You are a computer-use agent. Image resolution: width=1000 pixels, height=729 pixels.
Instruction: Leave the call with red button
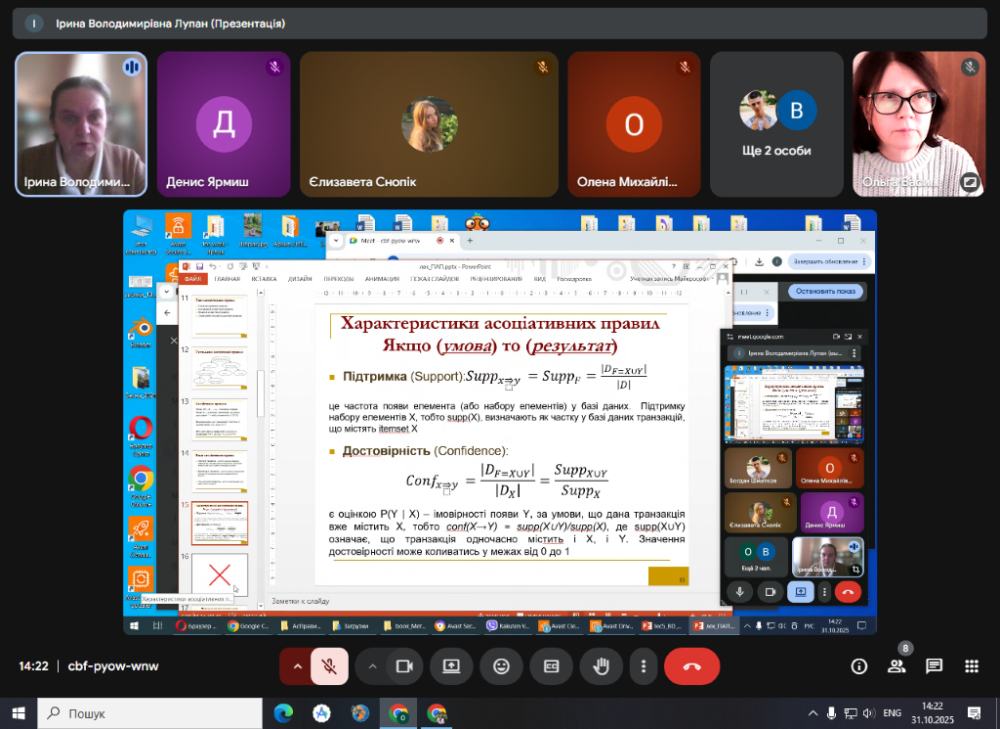[691, 666]
